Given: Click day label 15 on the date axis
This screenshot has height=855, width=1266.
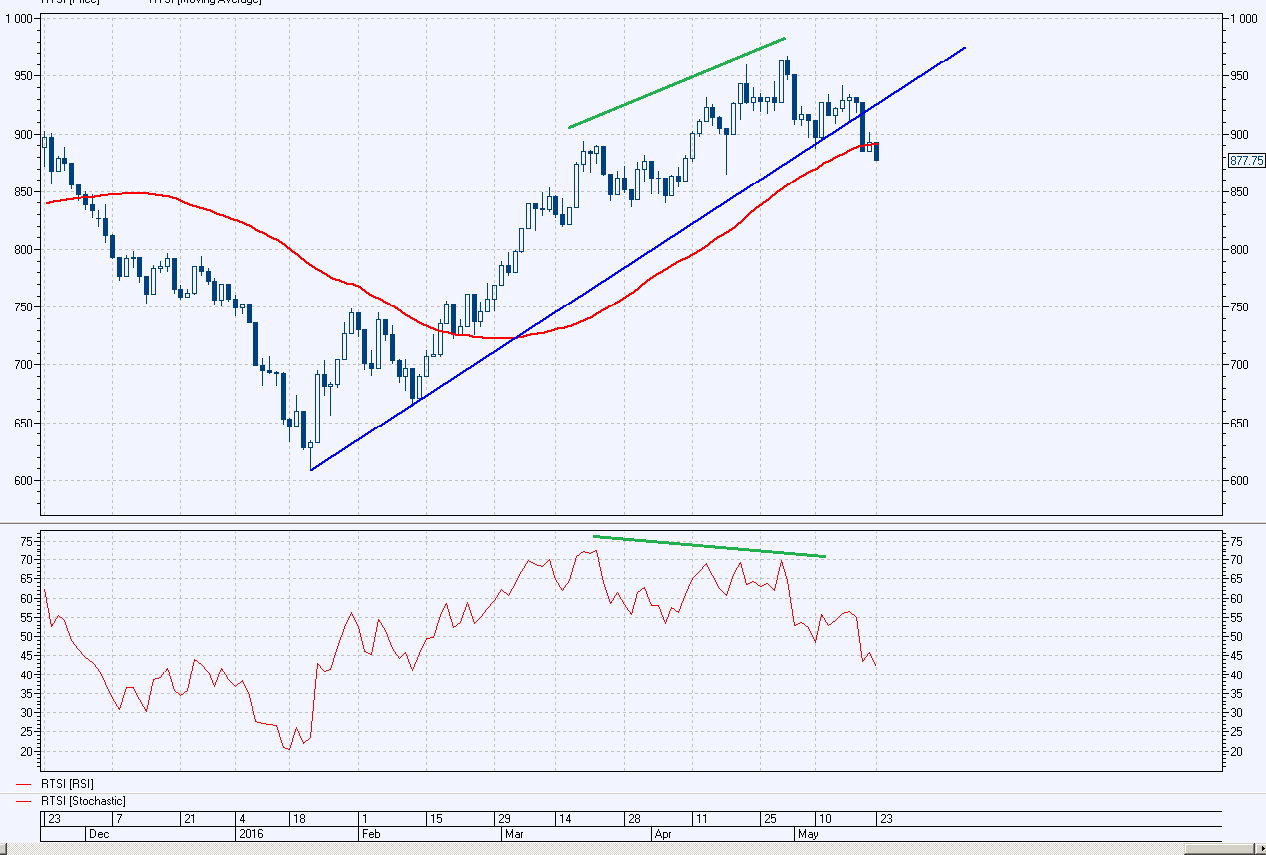Looking at the screenshot, I should click(x=435, y=819).
